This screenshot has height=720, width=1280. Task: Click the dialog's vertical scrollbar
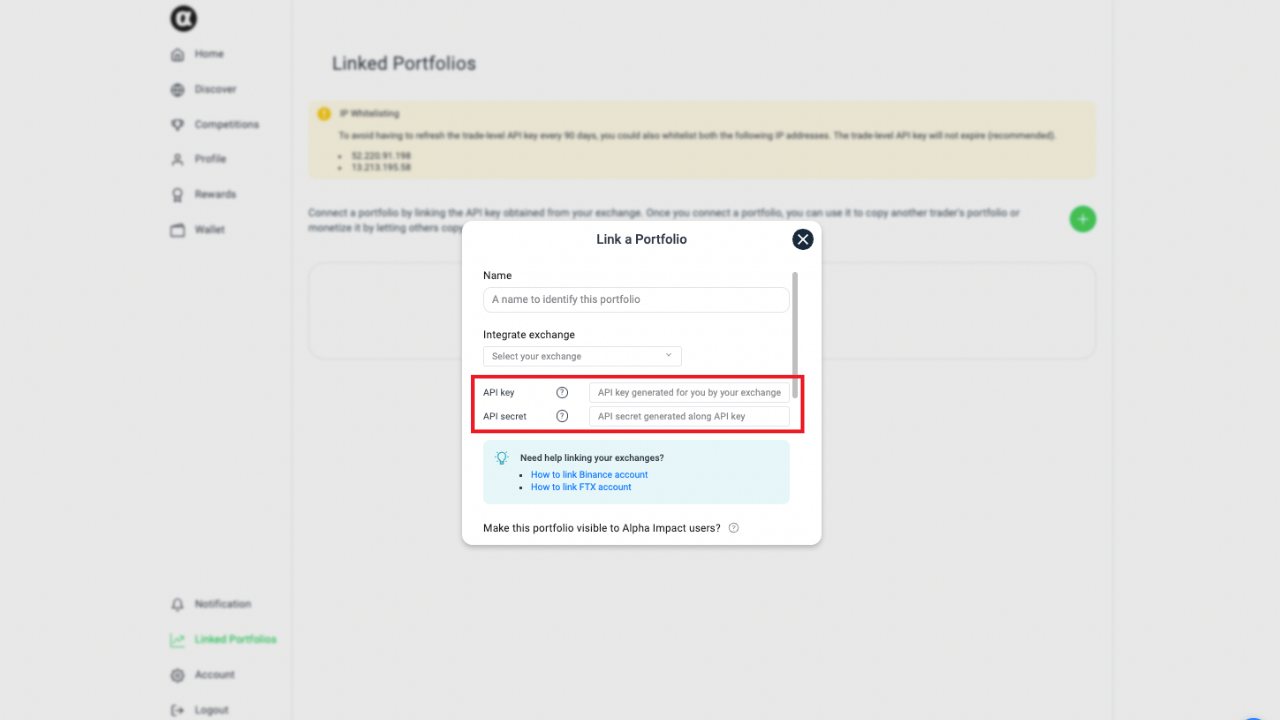[795, 335]
